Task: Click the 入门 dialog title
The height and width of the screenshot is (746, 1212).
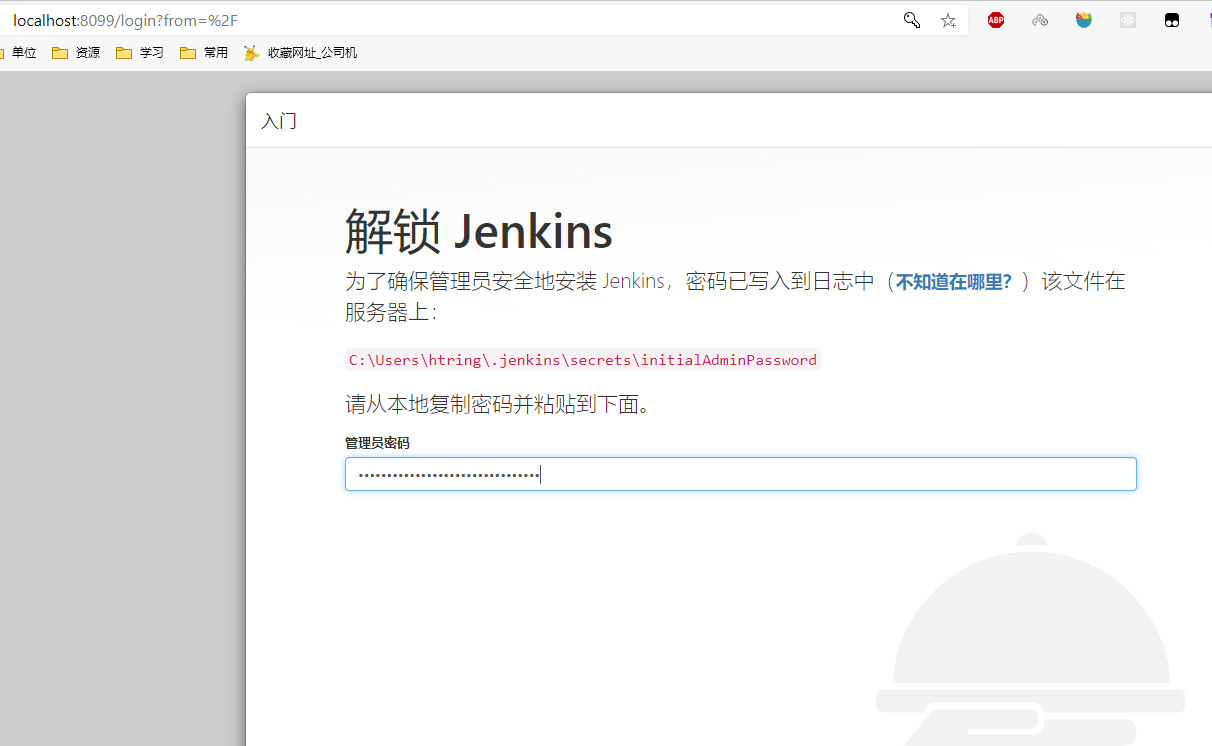Action: pos(279,121)
